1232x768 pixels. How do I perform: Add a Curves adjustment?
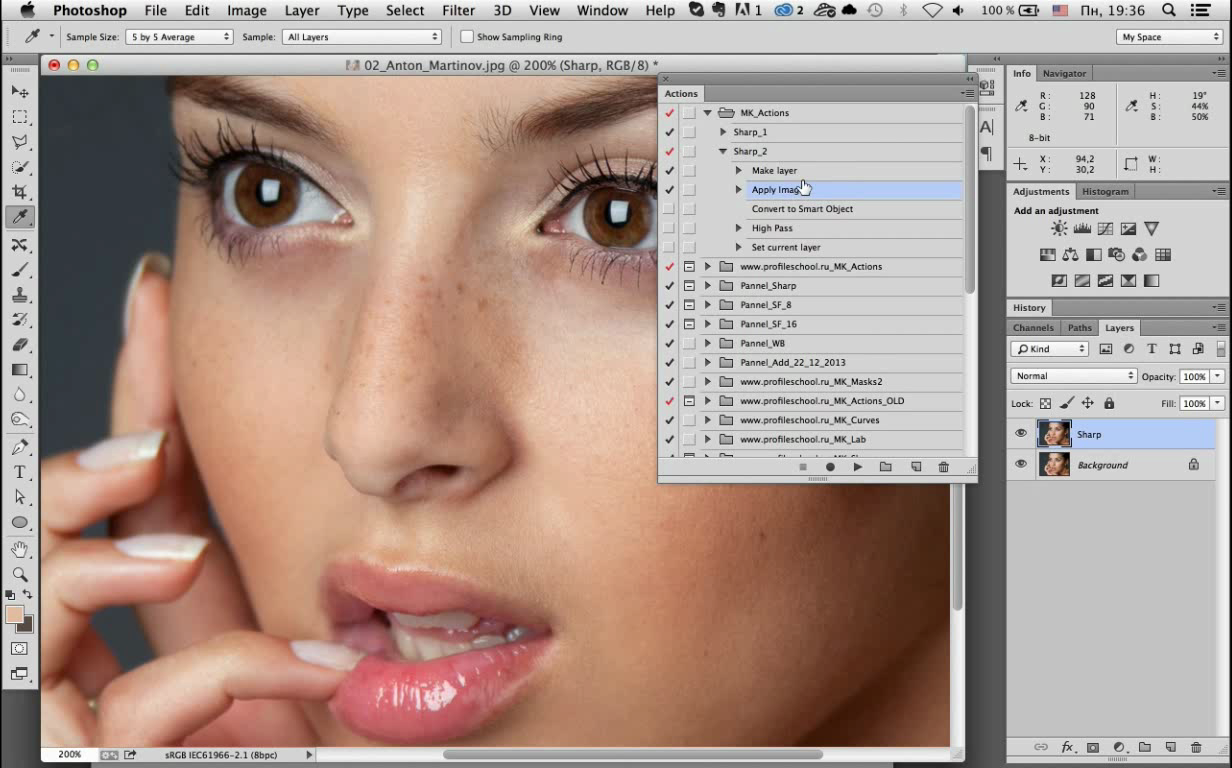tap(1105, 229)
